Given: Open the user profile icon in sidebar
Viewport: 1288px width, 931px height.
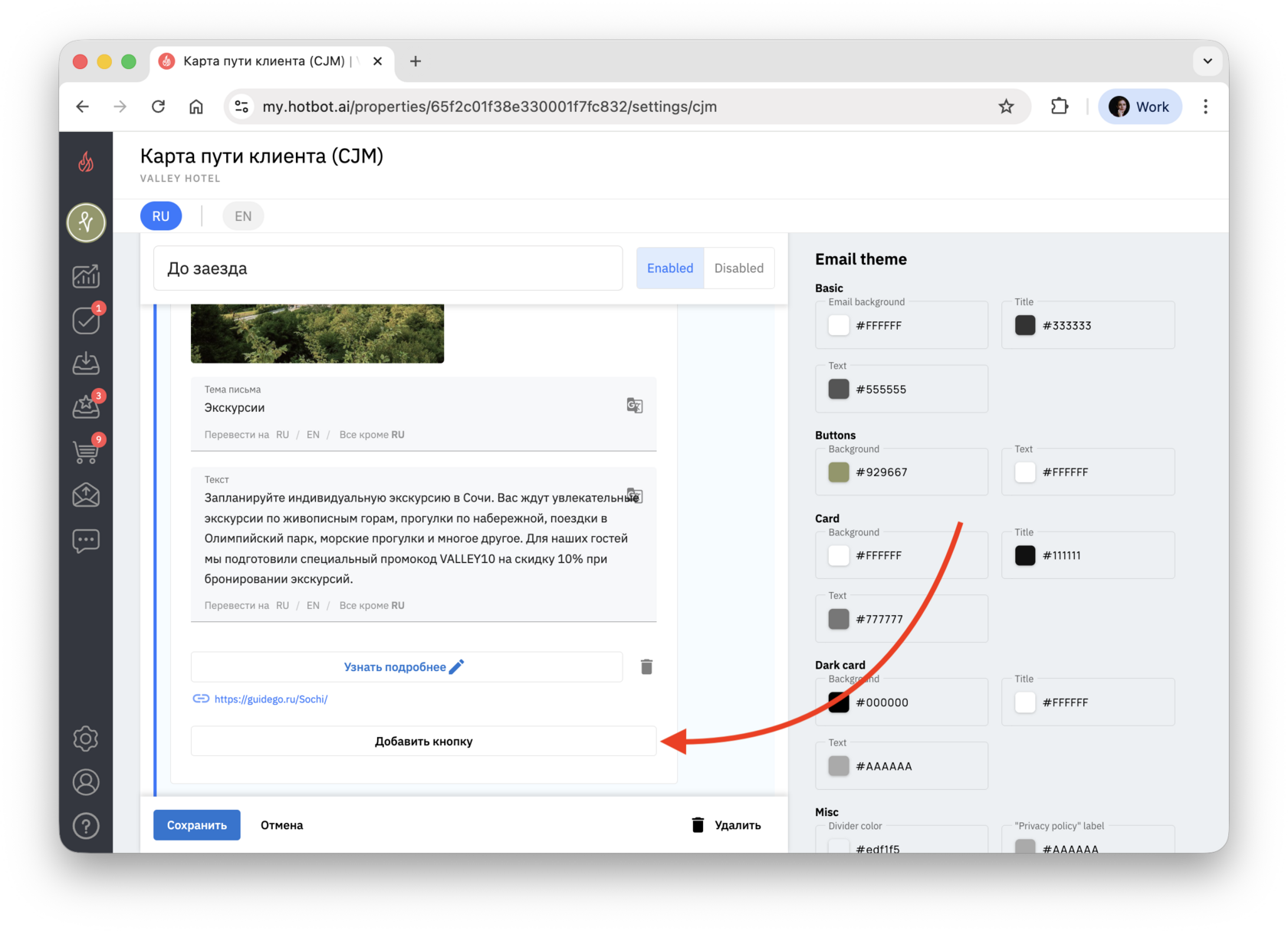Looking at the screenshot, I should (86, 782).
